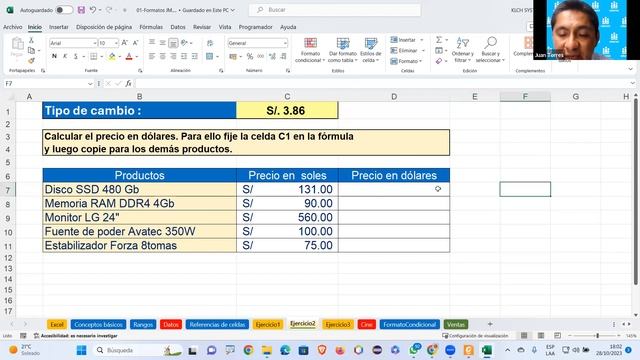Apply percent style format

tap(250, 56)
